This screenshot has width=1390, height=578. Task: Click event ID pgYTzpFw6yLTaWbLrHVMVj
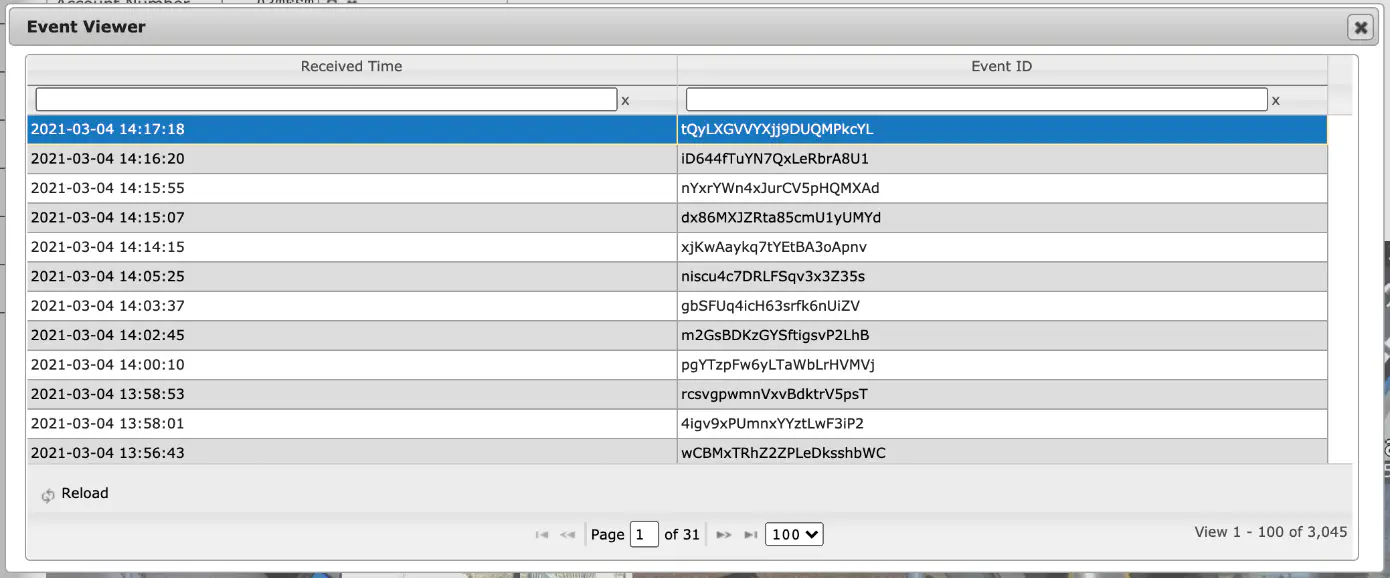point(778,365)
